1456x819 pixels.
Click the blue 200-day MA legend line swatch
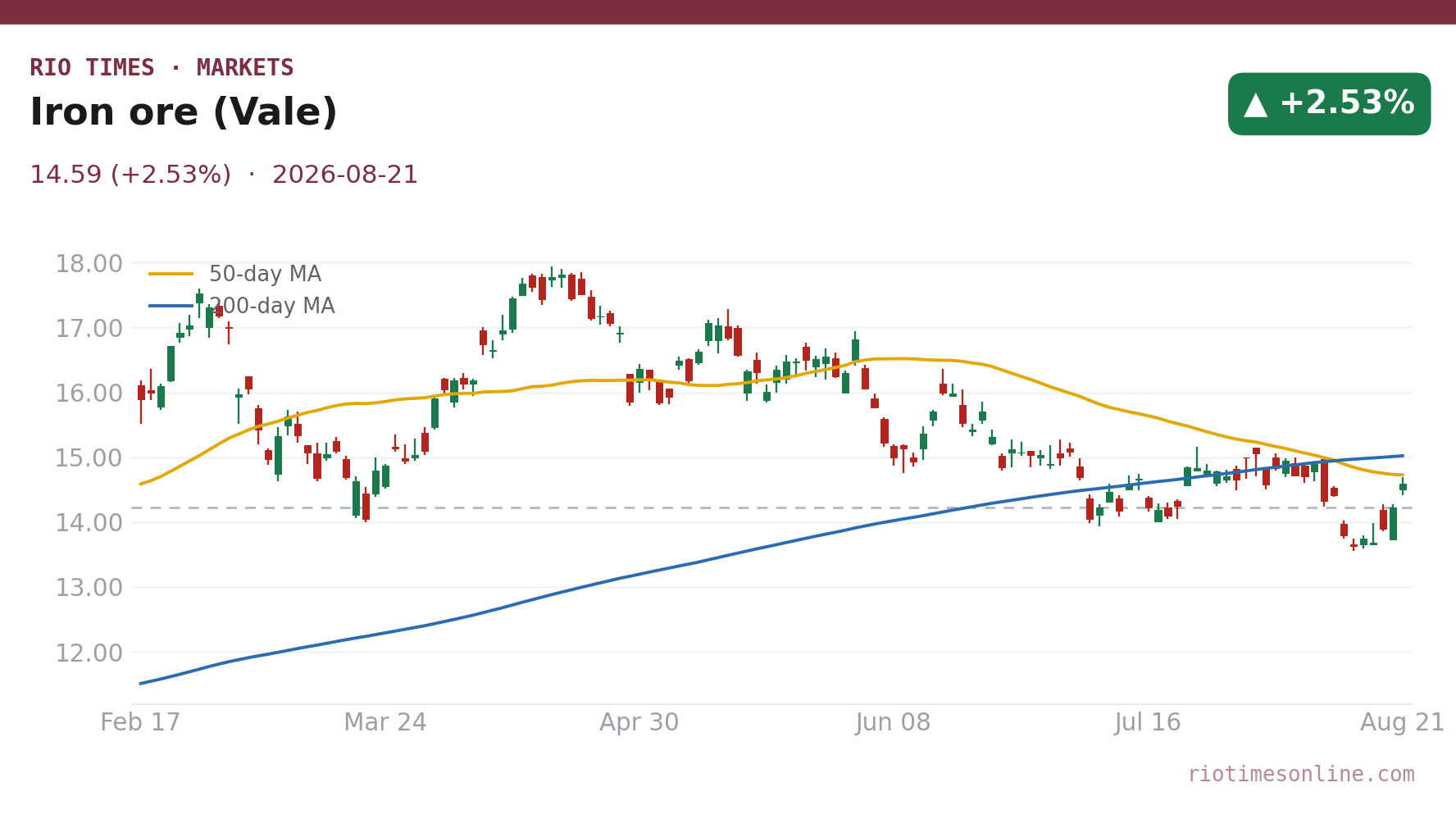[171, 307]
